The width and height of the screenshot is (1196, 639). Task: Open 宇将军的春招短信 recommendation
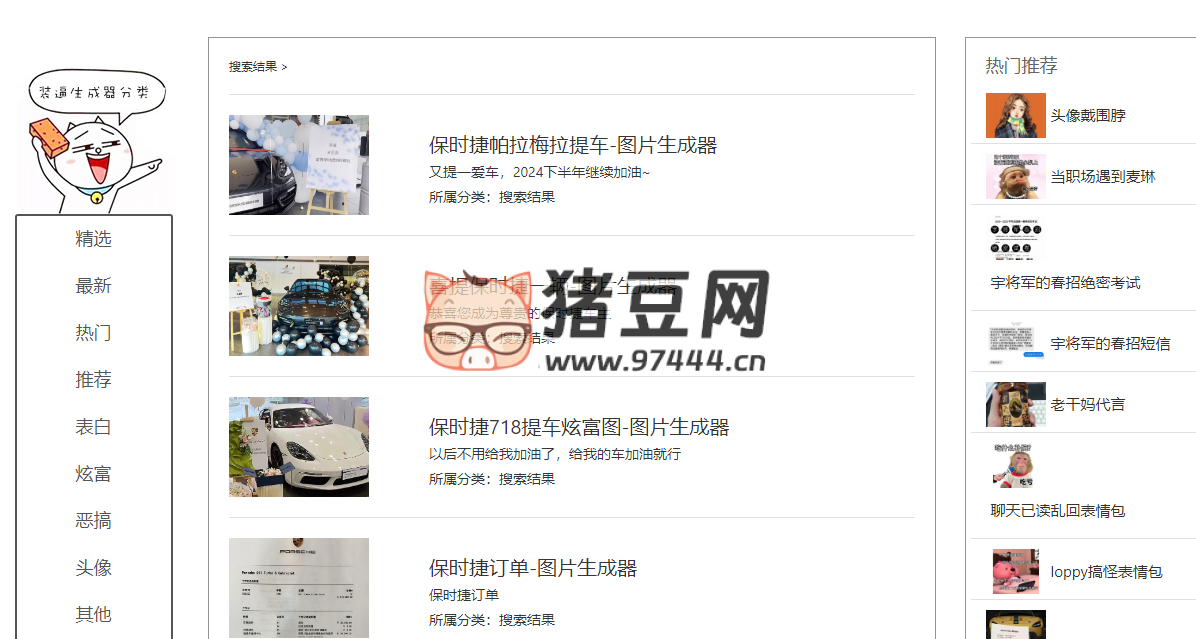coord(1110,344)
